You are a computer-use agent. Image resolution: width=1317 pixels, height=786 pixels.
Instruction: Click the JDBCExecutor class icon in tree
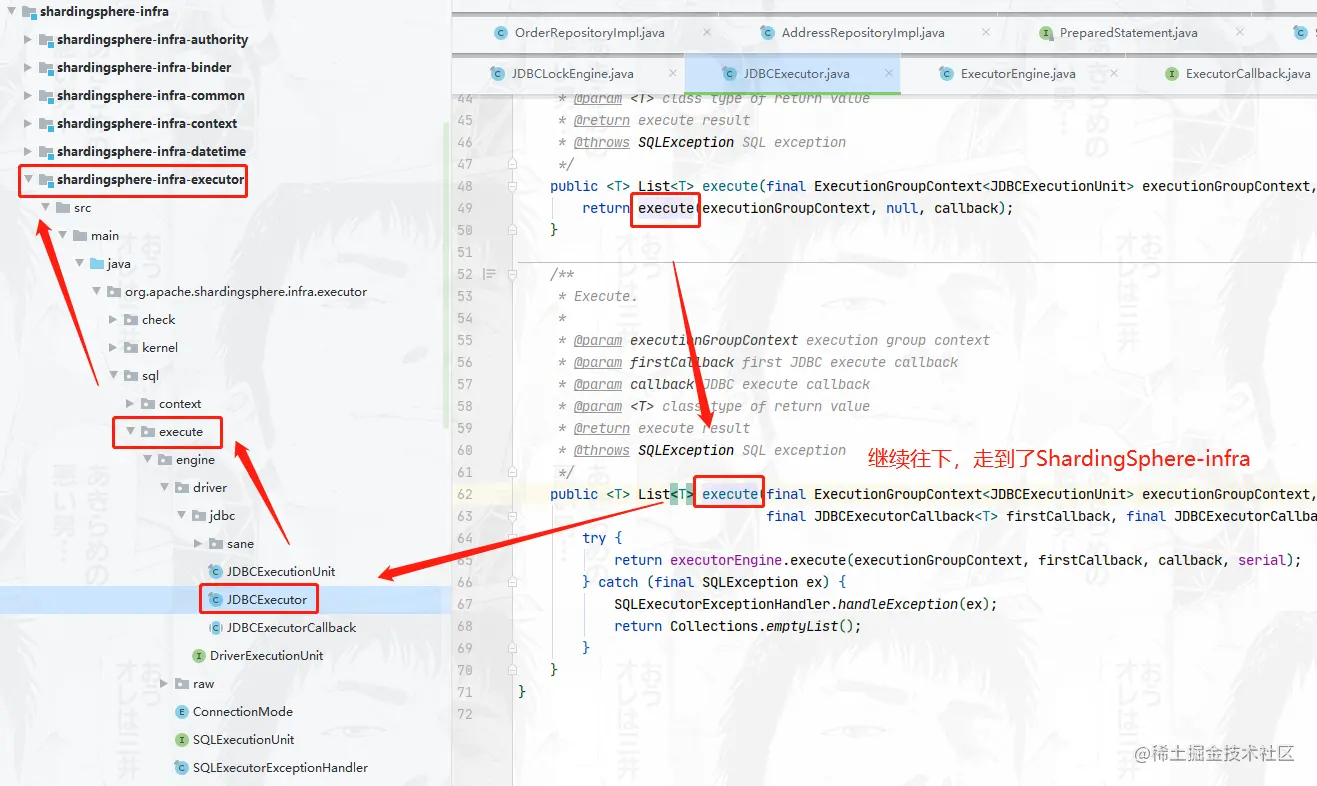[215, 600]
